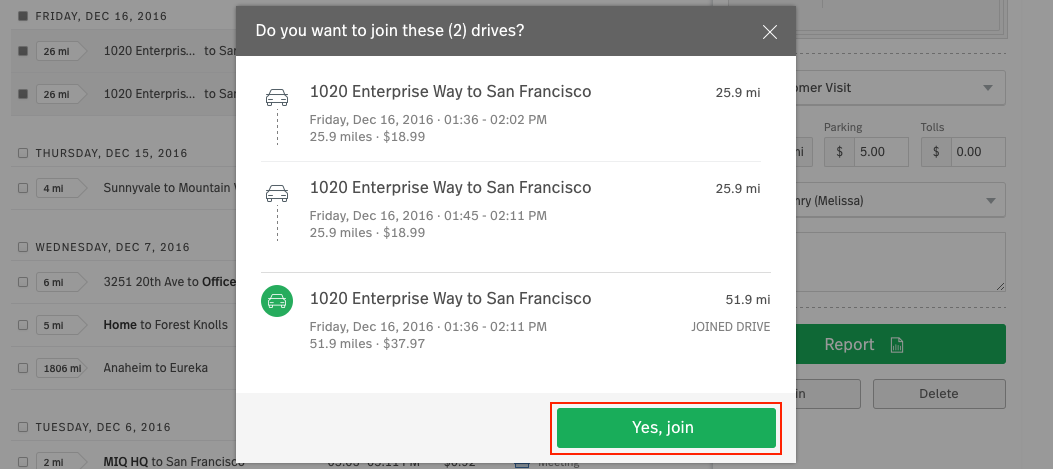Click the second drive's car icon

click(x=277, y=194)
